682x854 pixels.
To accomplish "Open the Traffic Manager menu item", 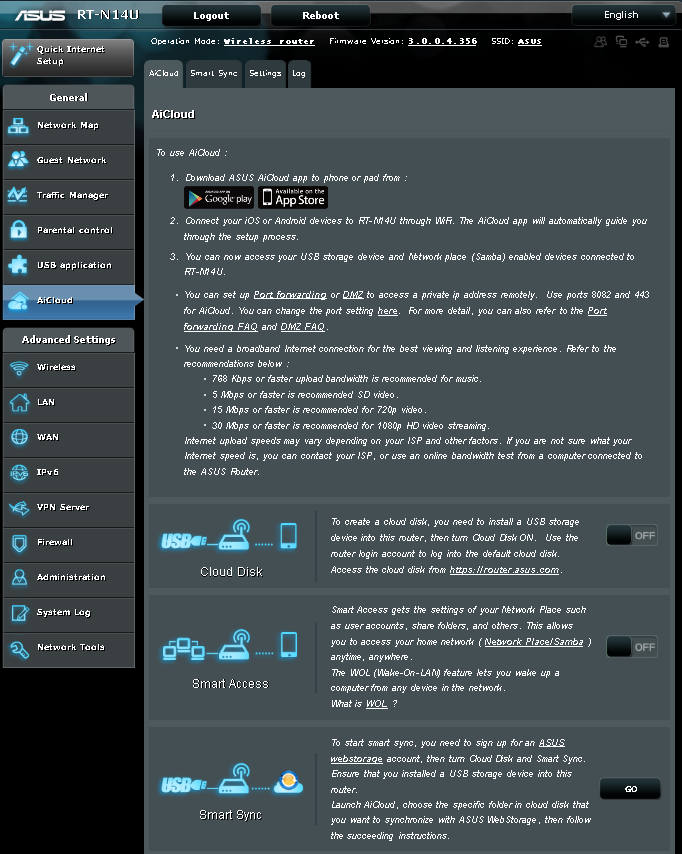I will (69, 196).
